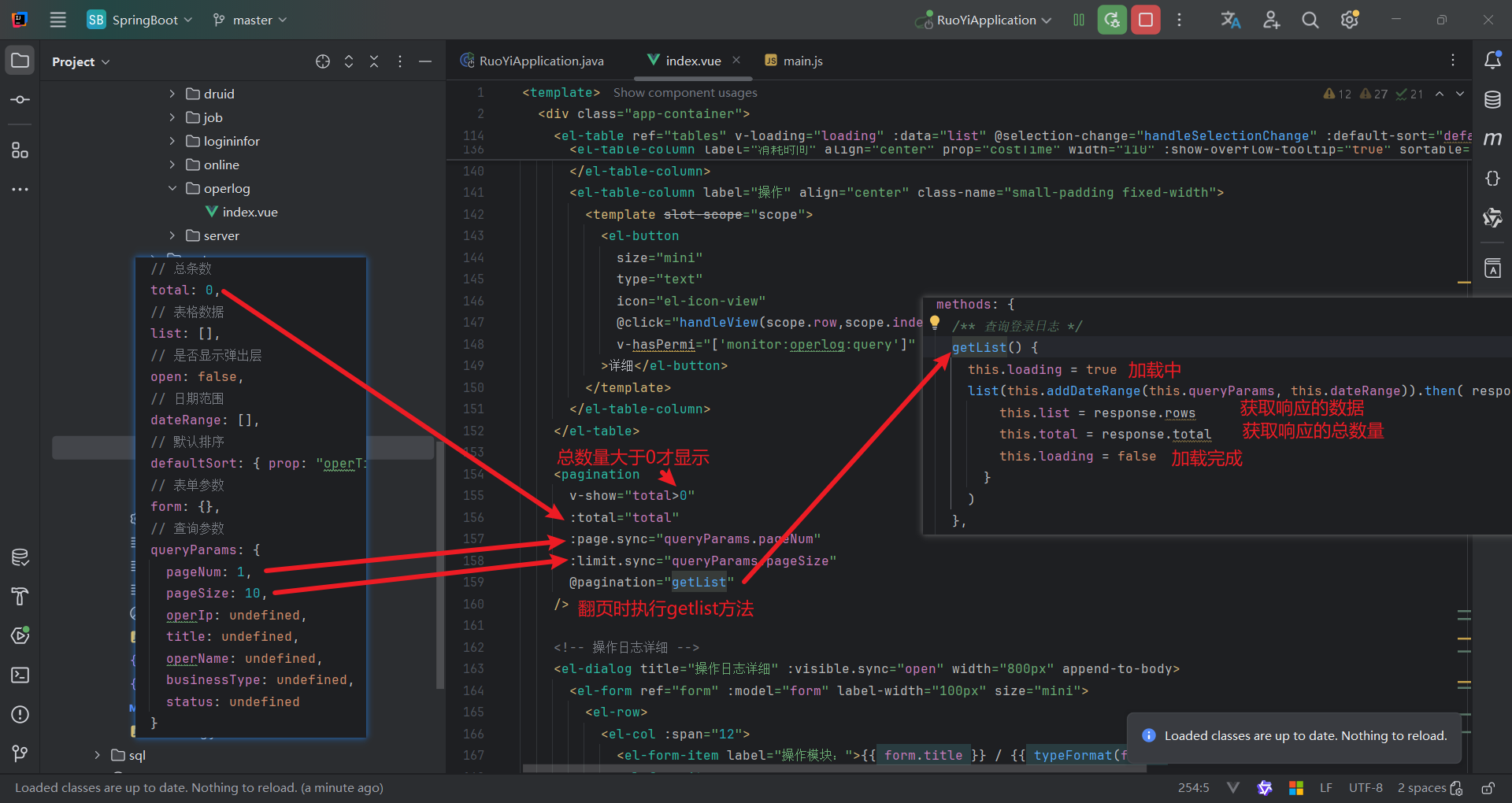Expand the job folder
1512x803 pixels.
pos(172,117)
